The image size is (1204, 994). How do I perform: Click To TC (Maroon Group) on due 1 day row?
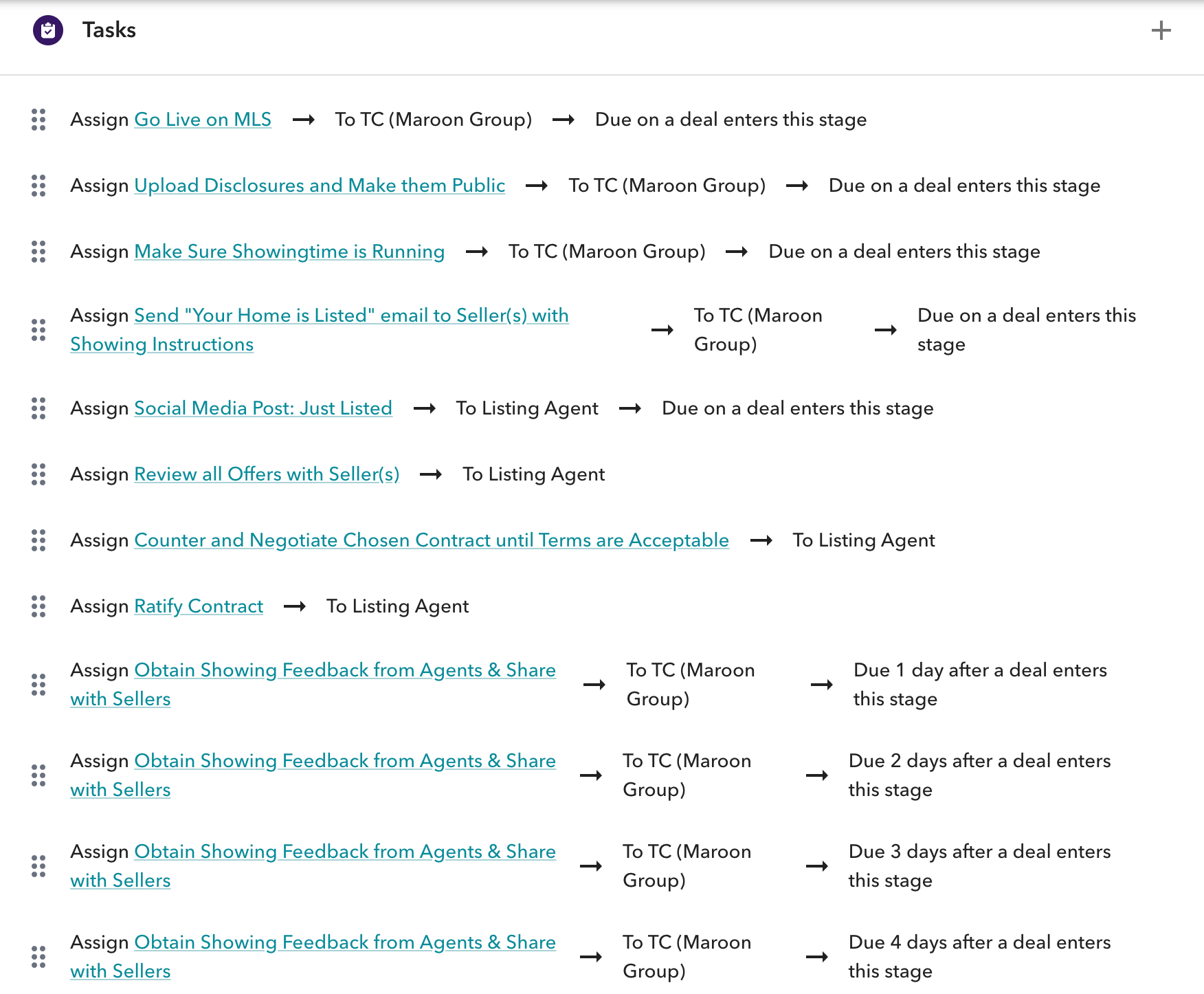[691, 685]
